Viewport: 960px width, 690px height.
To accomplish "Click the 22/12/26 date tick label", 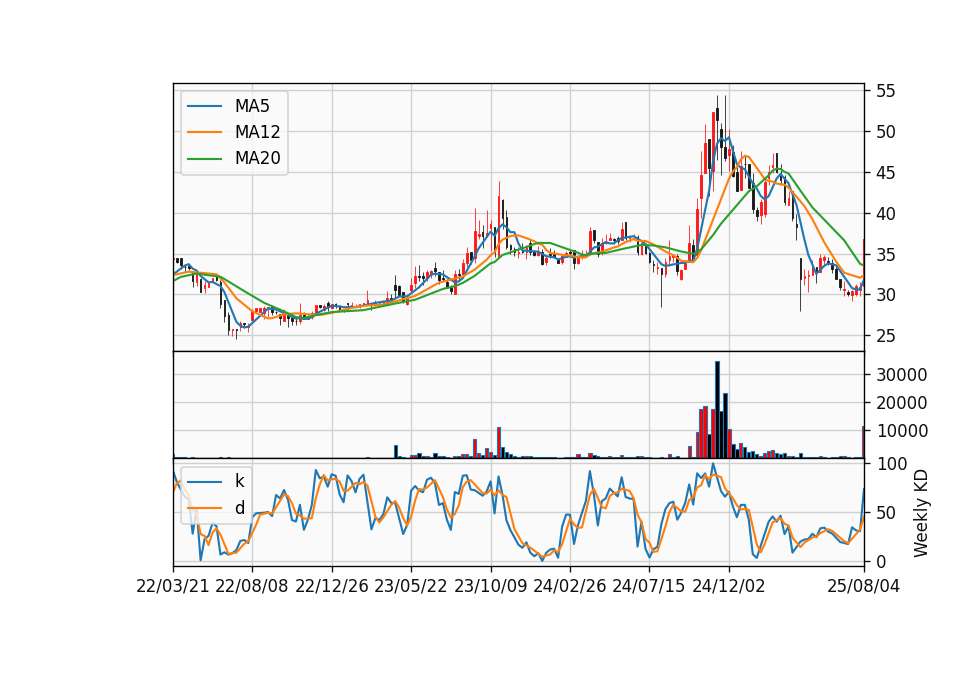I will click(x=332, y=586).
